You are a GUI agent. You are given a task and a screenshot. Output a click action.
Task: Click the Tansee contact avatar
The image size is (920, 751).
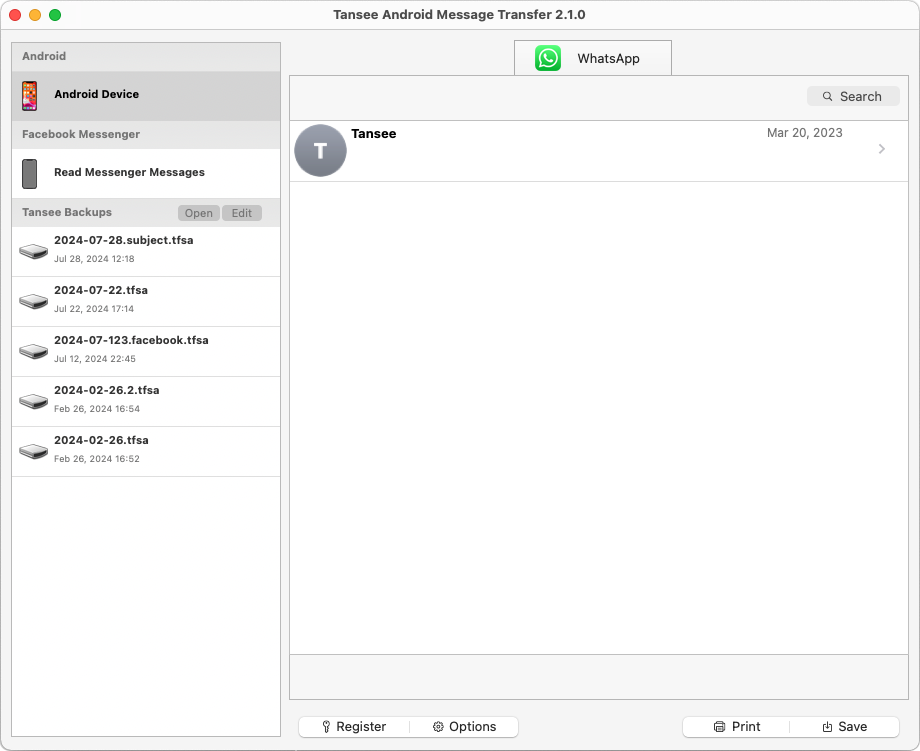tap(320, 151)
